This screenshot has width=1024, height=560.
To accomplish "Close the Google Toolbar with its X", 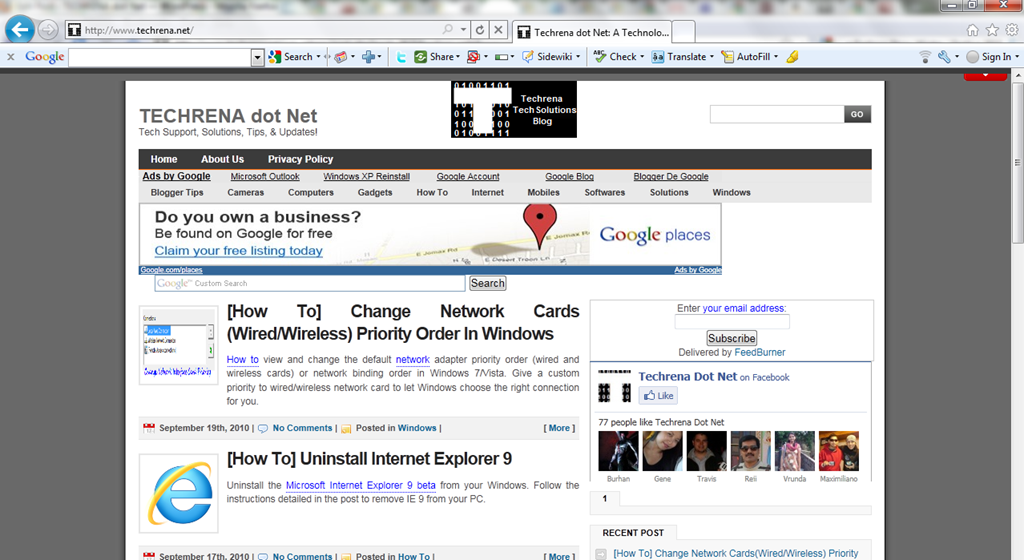I will point(10,57).
